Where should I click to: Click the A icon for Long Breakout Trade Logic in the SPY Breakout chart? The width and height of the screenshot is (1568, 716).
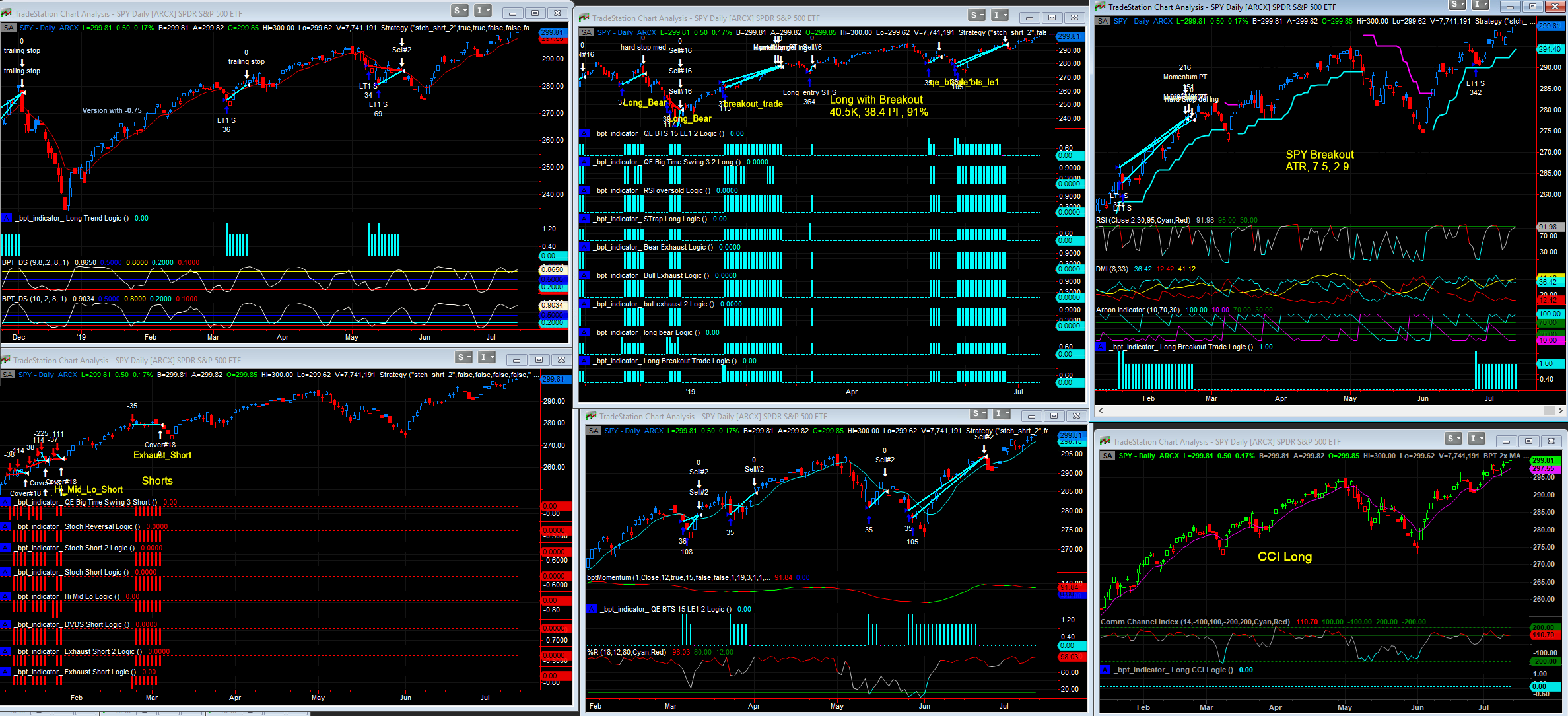1101,347
